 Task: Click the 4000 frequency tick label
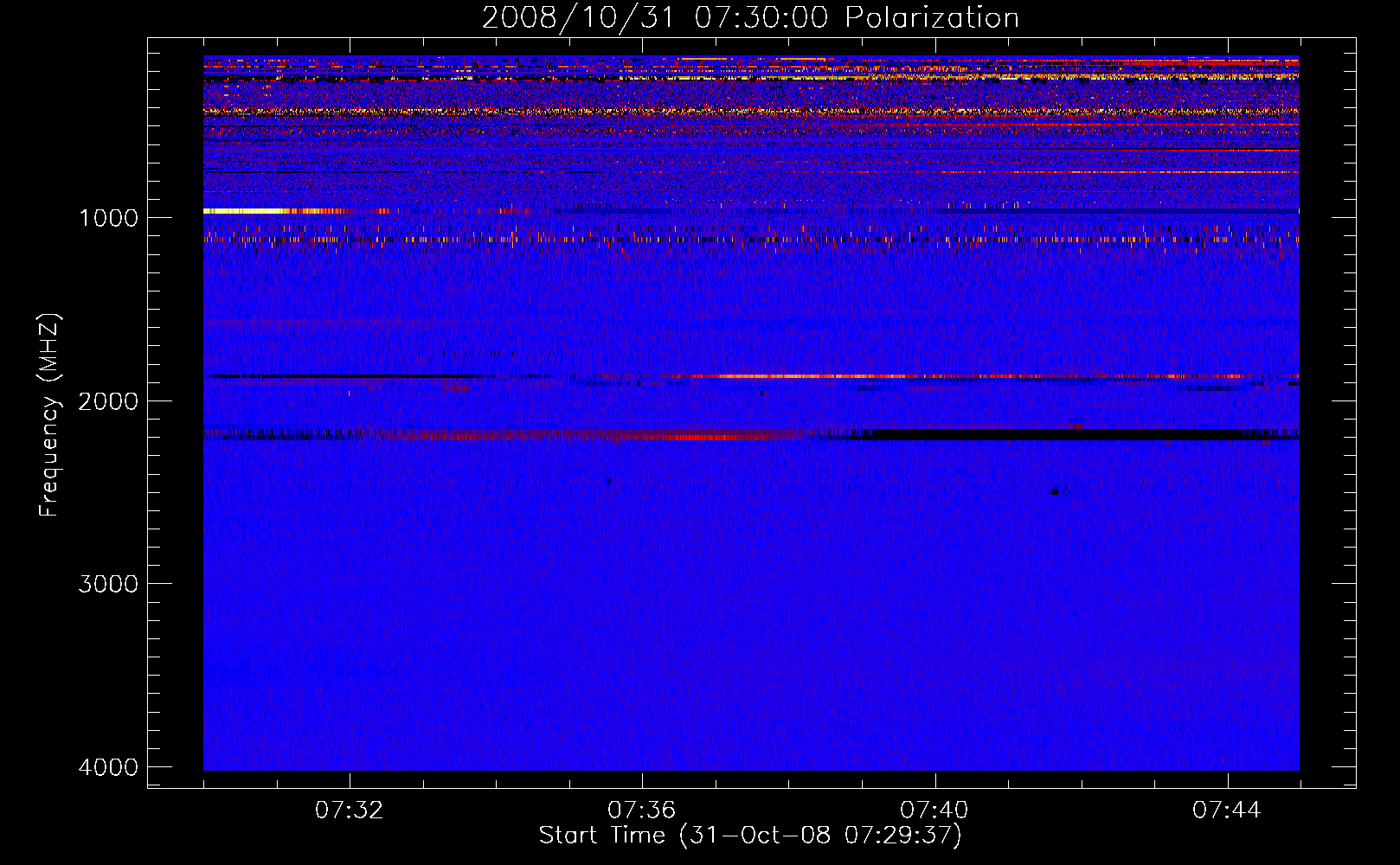[109, 767]
